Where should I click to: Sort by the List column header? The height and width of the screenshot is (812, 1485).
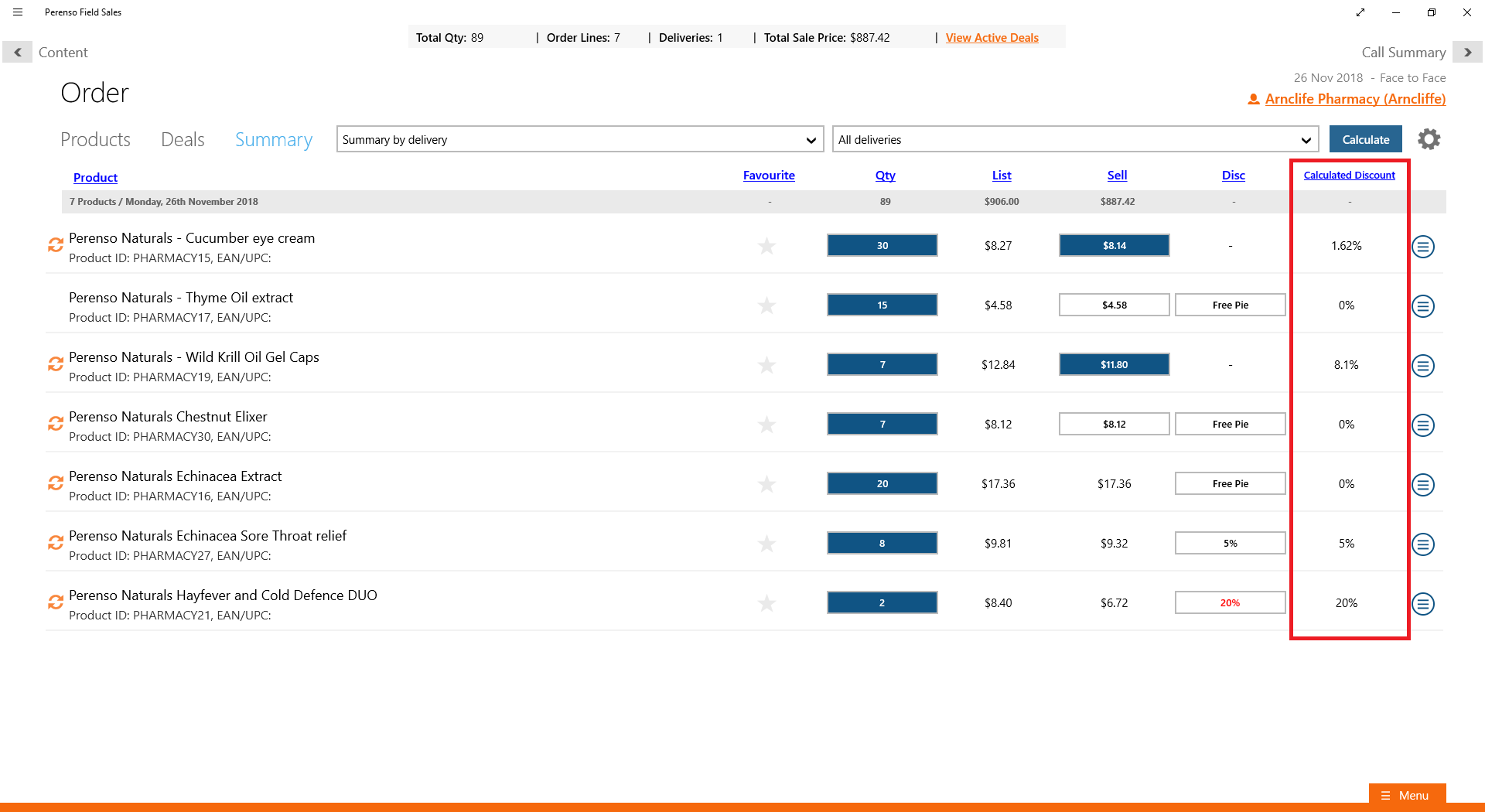pos(1002,176)
